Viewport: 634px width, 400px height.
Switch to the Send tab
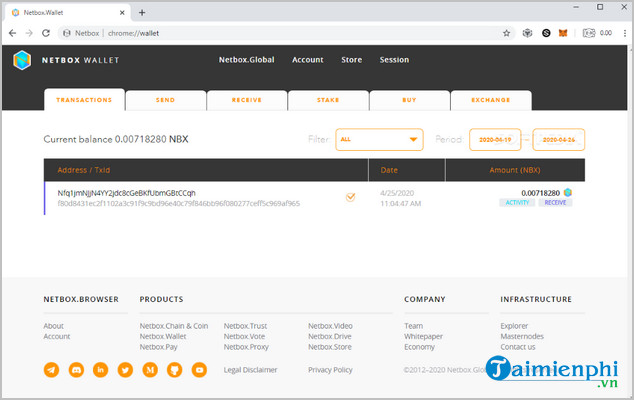tap(166, 100)
